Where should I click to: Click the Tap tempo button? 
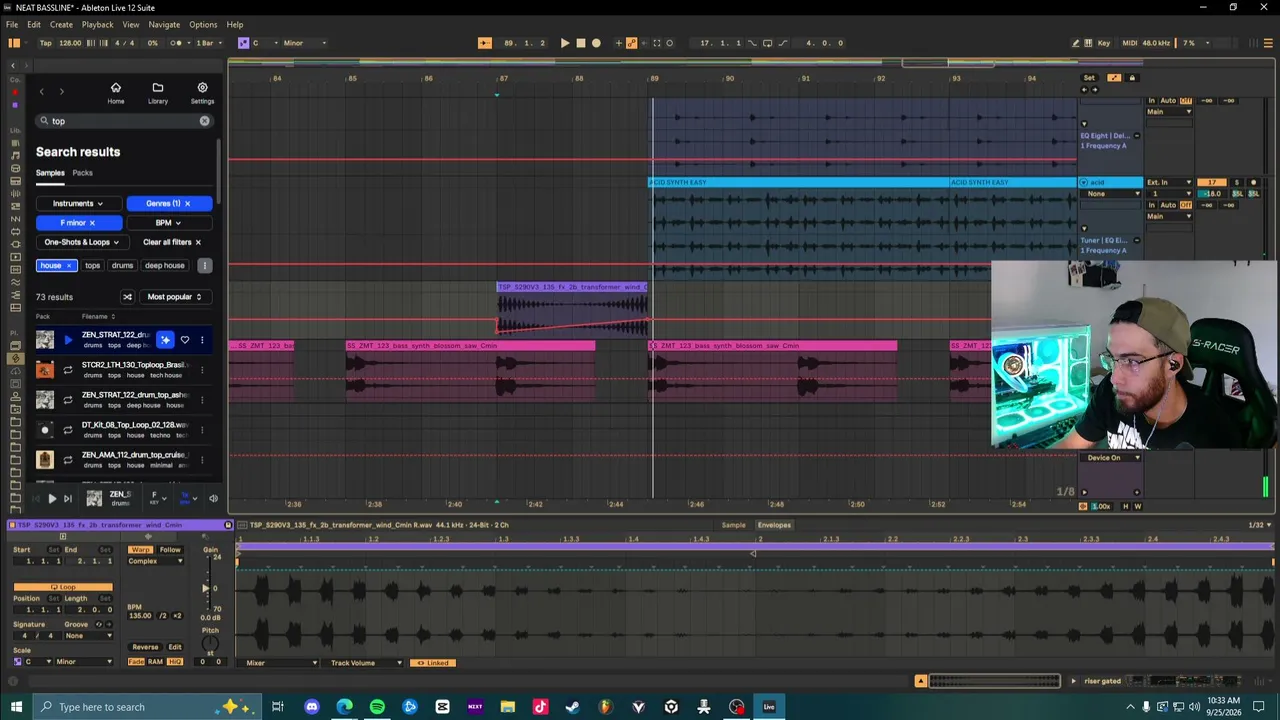click(x=46, y=43)
